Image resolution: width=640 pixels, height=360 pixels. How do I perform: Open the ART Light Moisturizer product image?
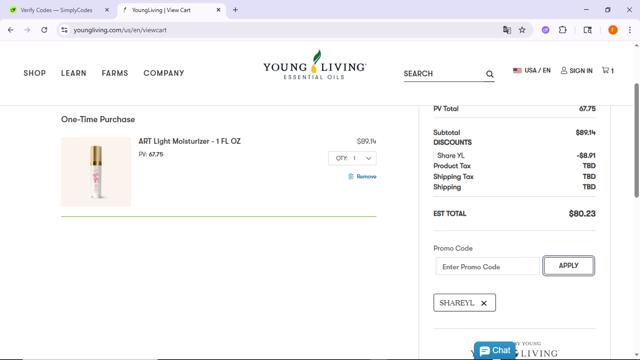tap(96, 172)
